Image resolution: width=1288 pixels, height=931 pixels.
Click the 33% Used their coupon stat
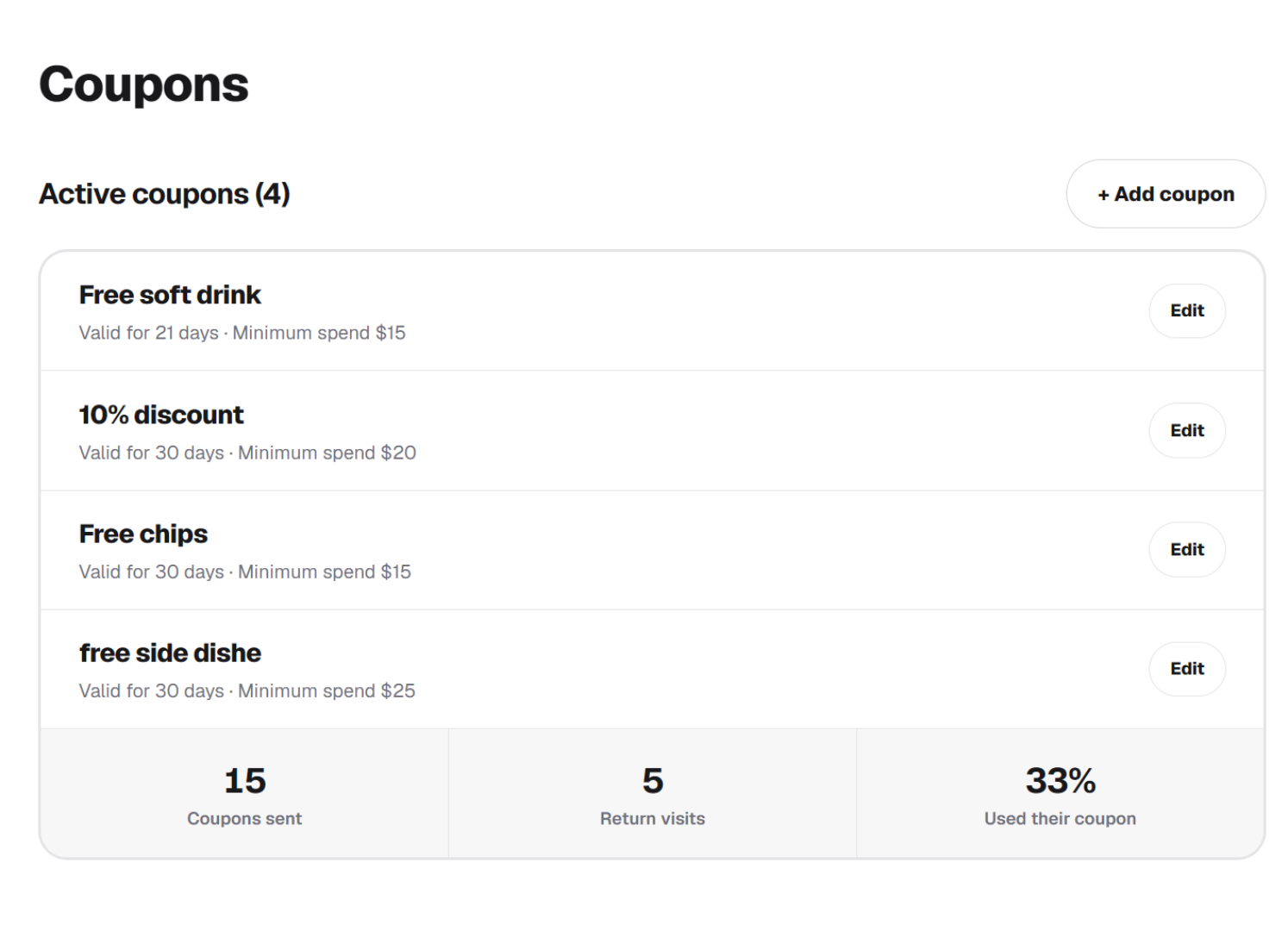[1060, 793]
